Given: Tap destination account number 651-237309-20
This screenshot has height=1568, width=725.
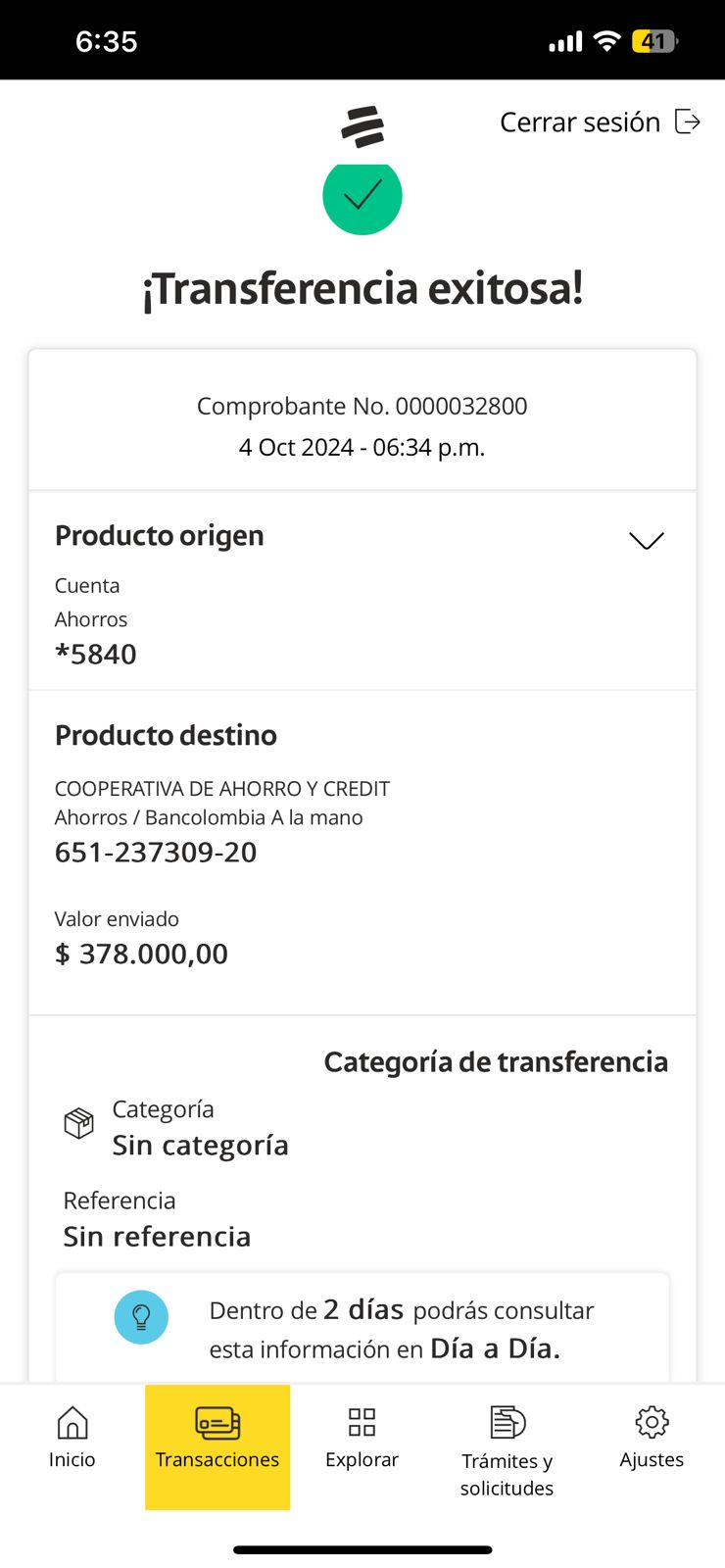Looking at the screenshot, I should 156,853.
